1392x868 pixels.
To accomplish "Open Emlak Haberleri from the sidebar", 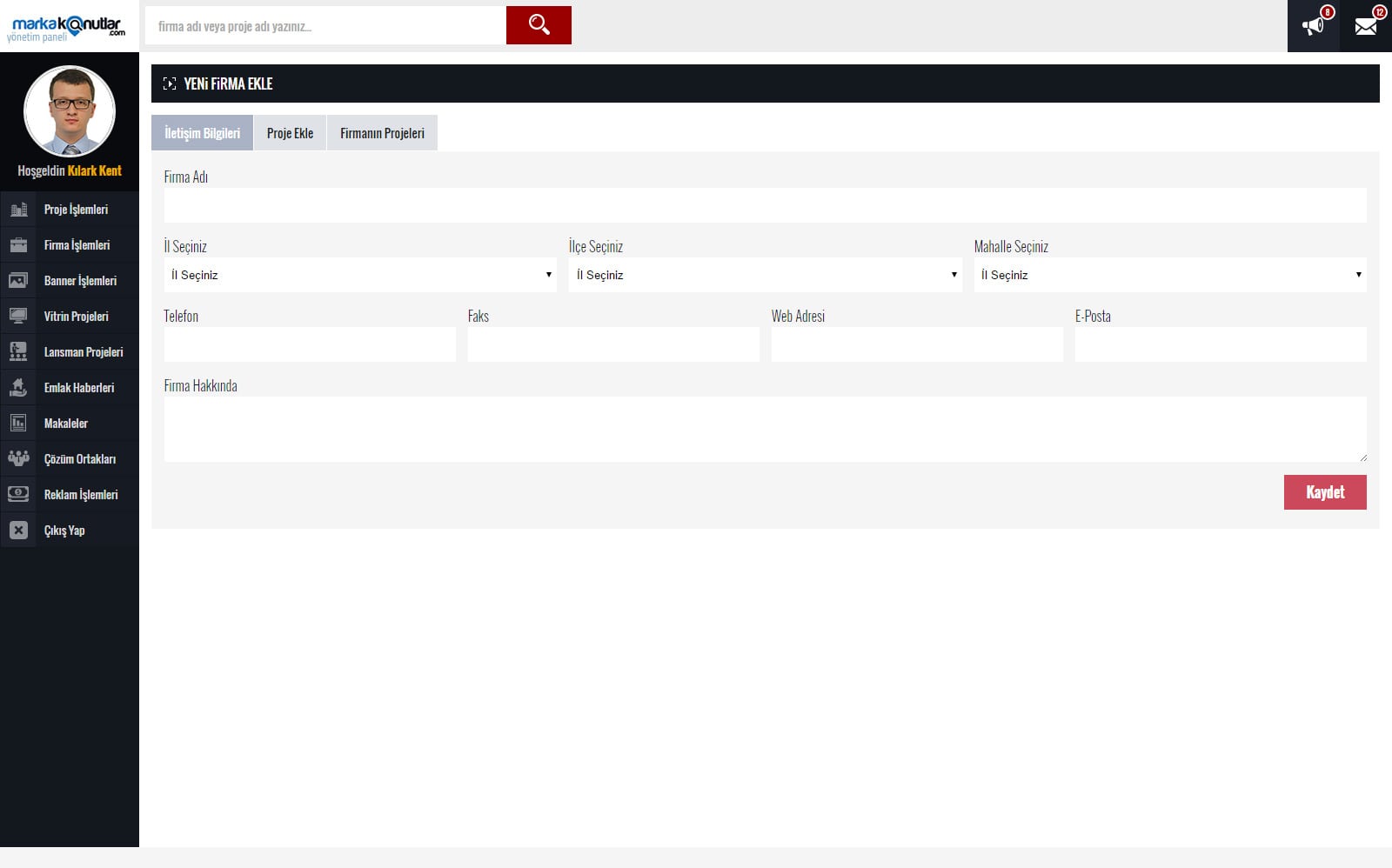I will [x=78, y=388].
